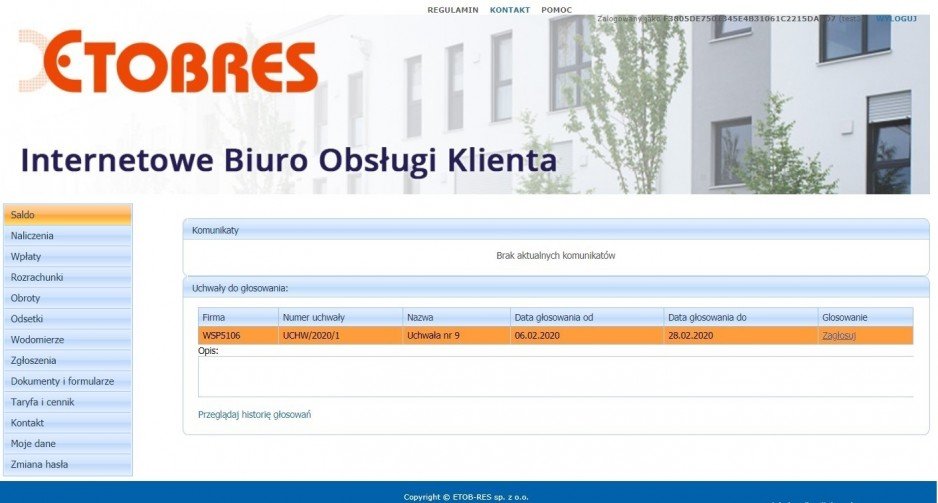Click the Firma column header
Screen dimensions: 938x503
click(238, 317)
